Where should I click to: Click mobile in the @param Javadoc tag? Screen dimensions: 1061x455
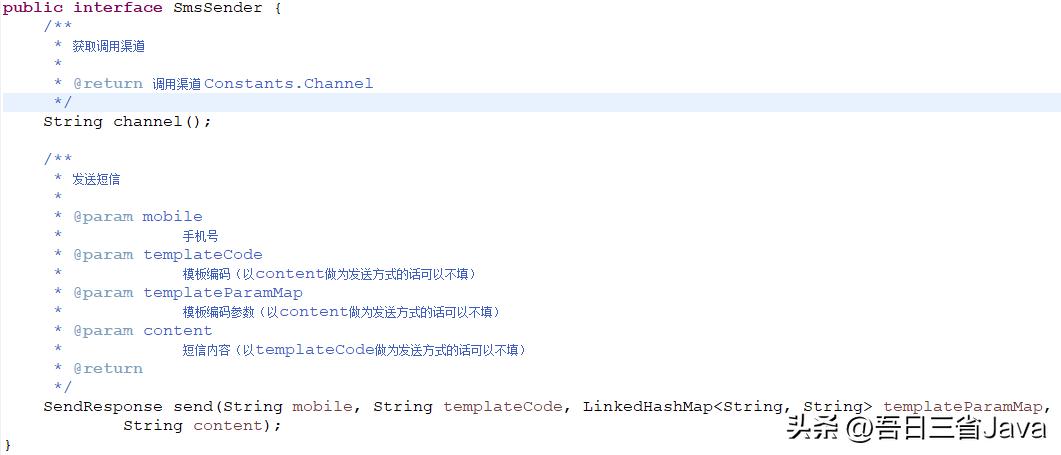(x=172, y=217)
